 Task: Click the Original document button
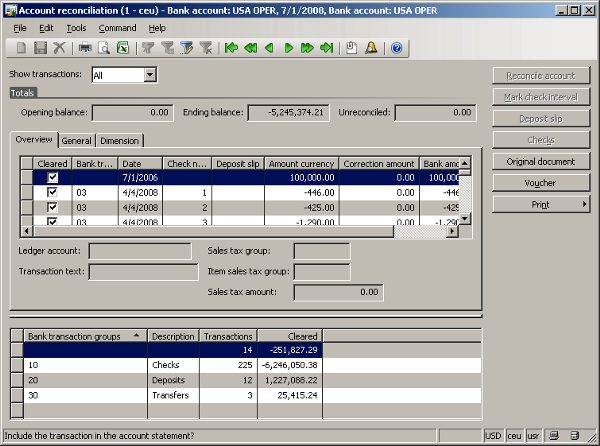click(x=541, y=161)
